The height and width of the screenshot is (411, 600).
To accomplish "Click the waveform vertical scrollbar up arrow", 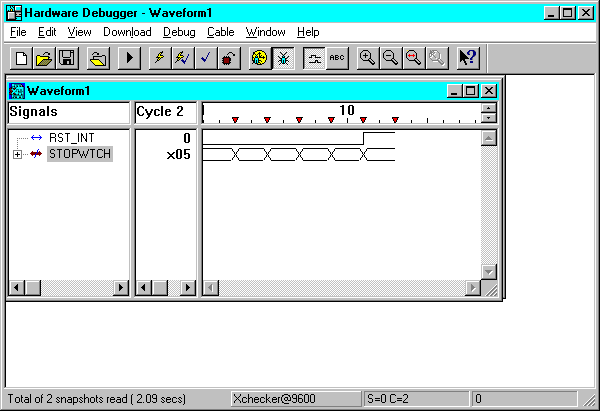I will click(x=489, y=138).
